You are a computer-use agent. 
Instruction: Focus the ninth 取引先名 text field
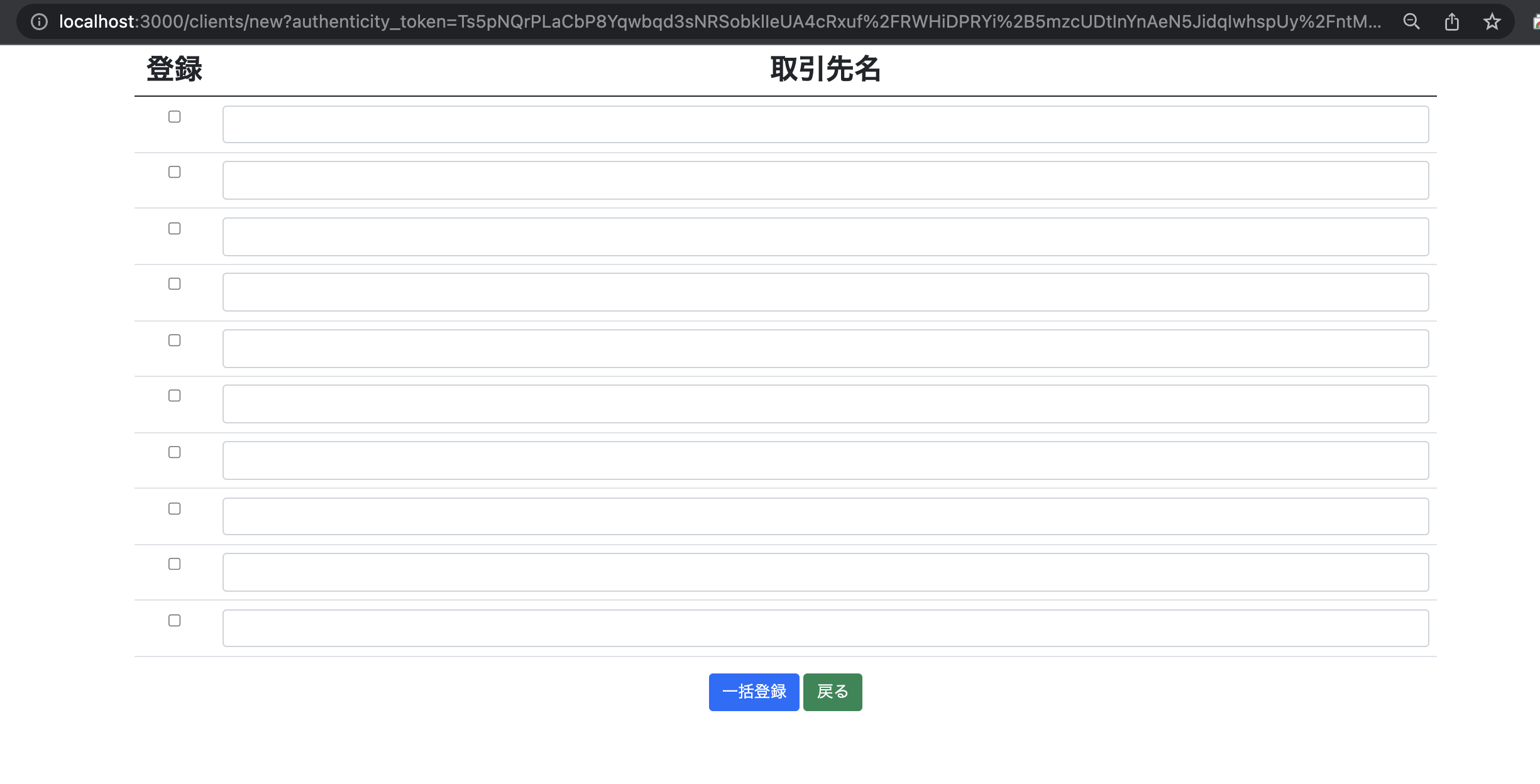[x=825, y=572]
